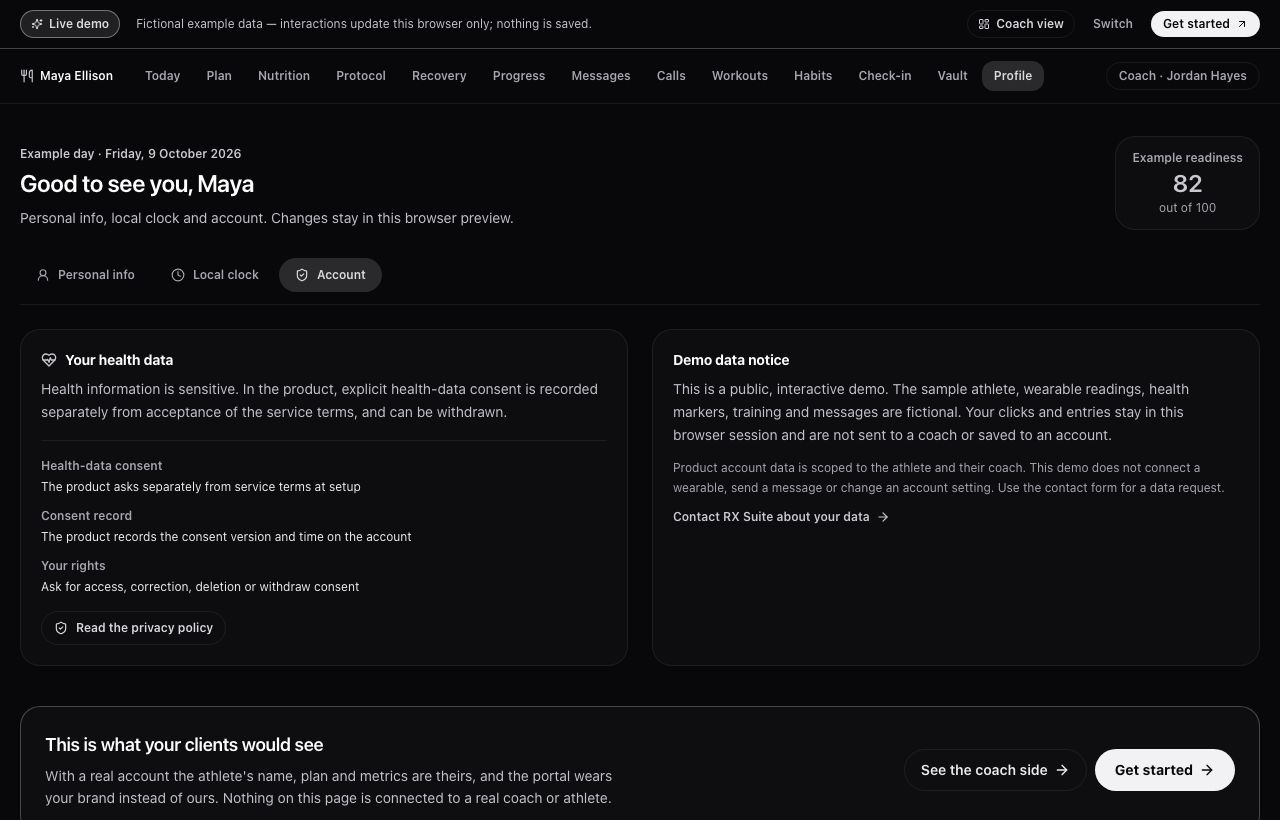Open the Nutrition tab
The width and height of the screenshot is (1280, 820).
pyautogui.click(x=284, y=76)
